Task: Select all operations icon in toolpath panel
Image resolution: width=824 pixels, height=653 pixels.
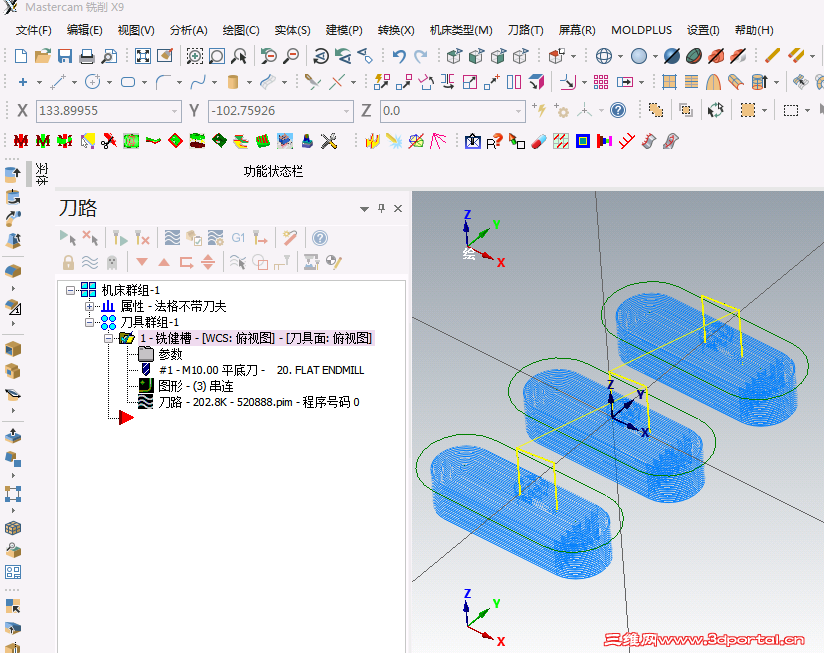Action: coord(68,238)
